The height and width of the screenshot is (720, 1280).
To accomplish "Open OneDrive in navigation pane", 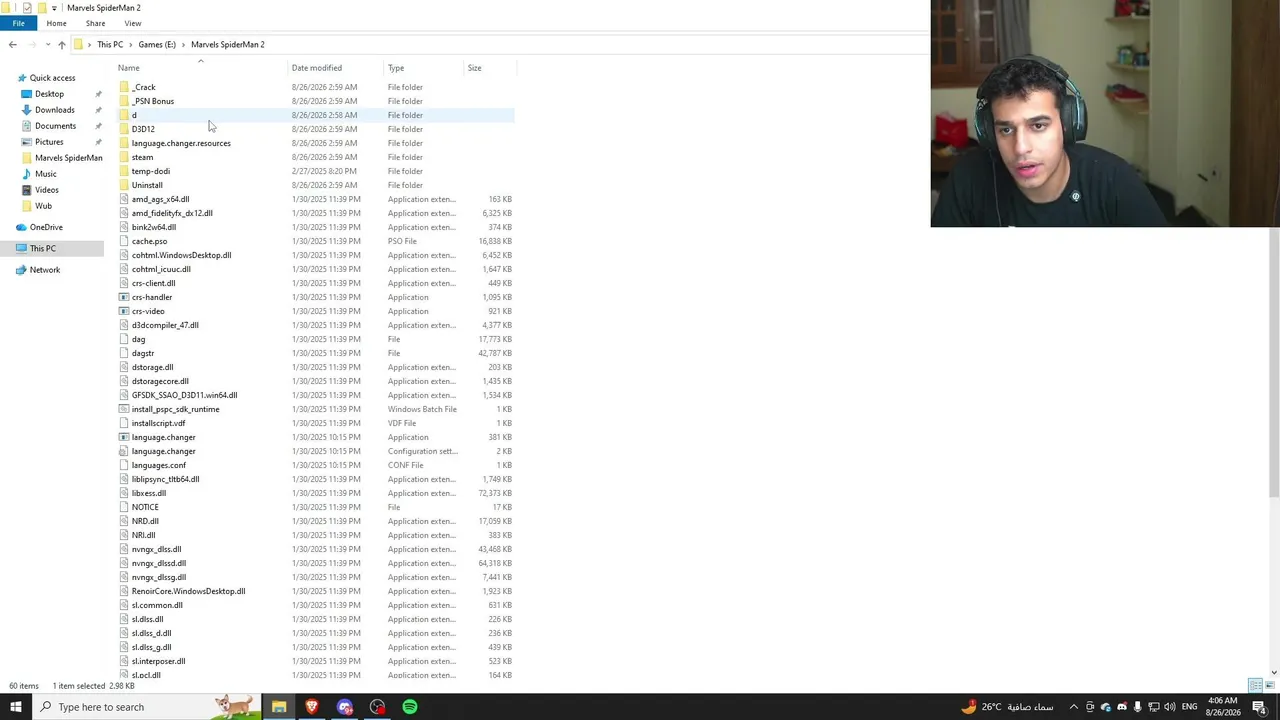I will [46, 227].
